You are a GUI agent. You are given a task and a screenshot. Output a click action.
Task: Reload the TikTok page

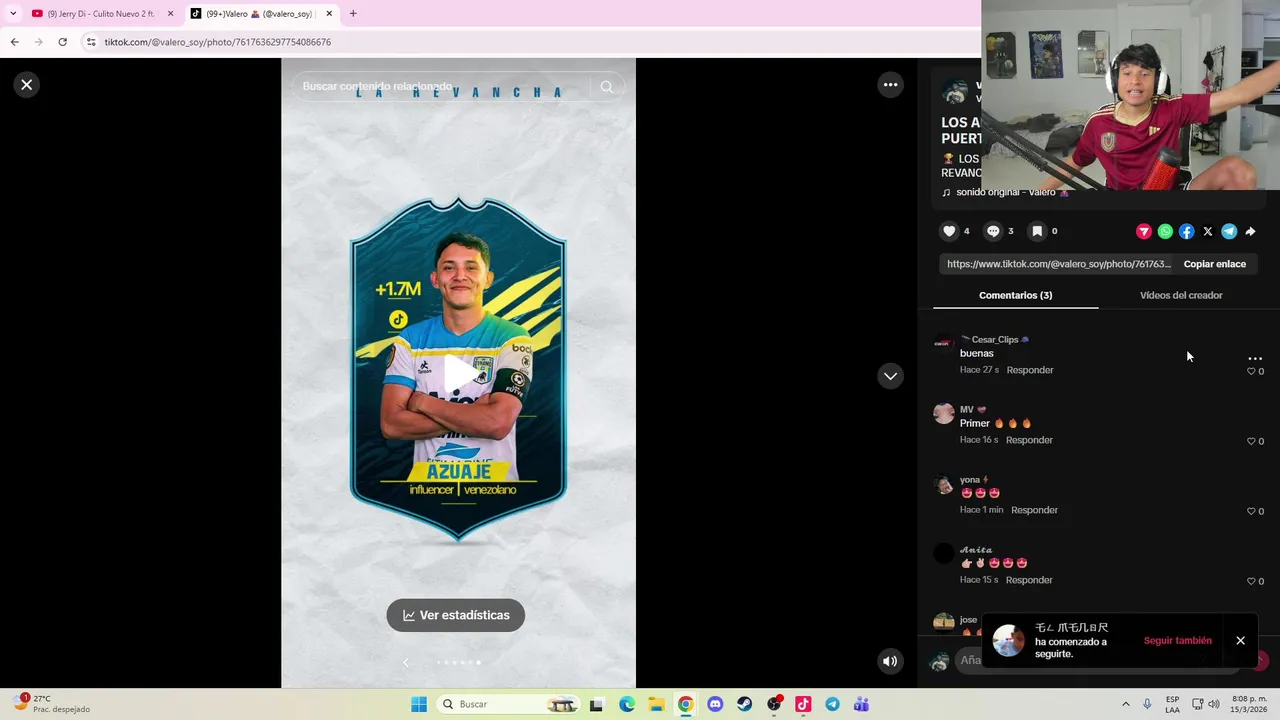click(62, 42)
